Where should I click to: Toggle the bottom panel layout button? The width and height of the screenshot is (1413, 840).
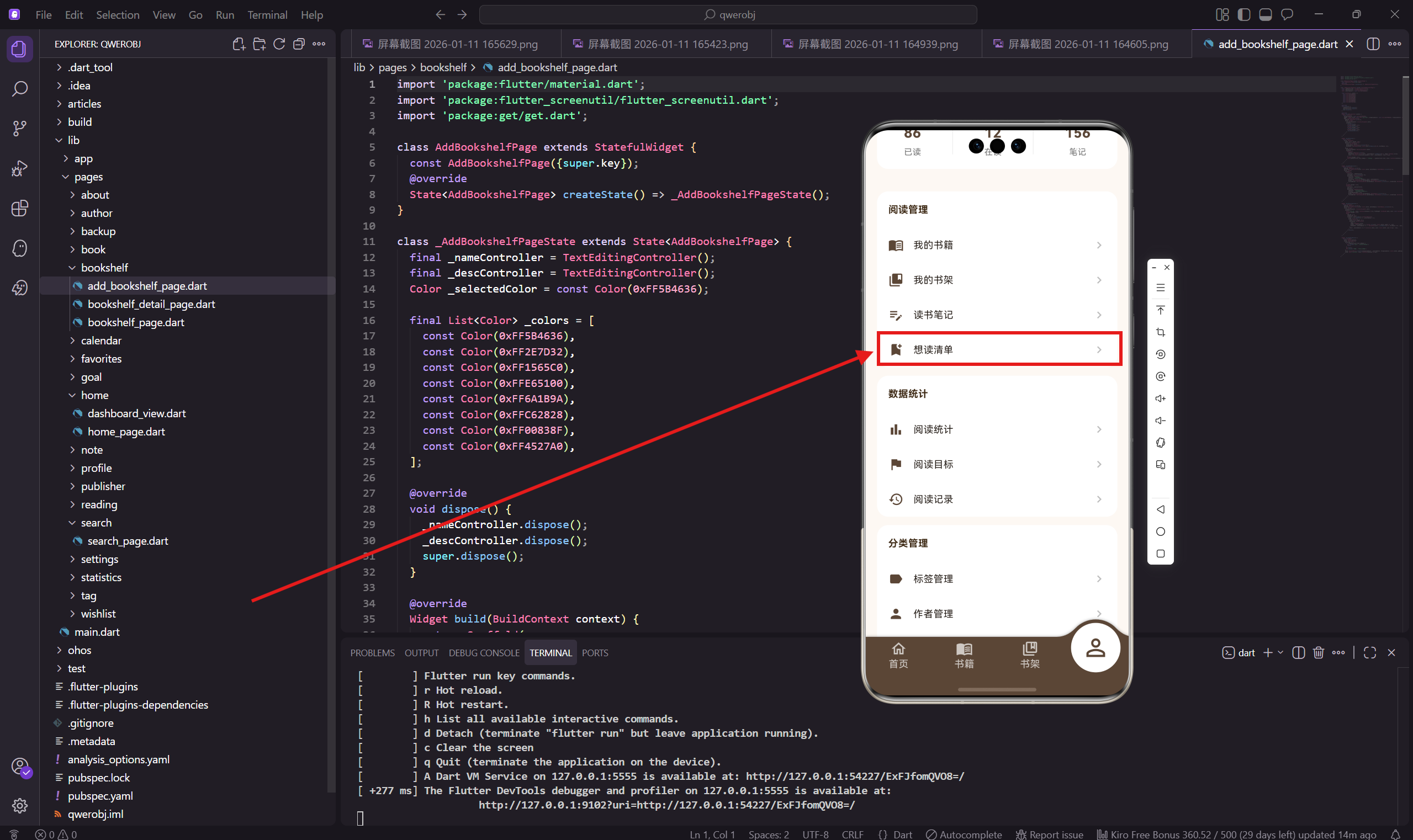(1265, 15)
